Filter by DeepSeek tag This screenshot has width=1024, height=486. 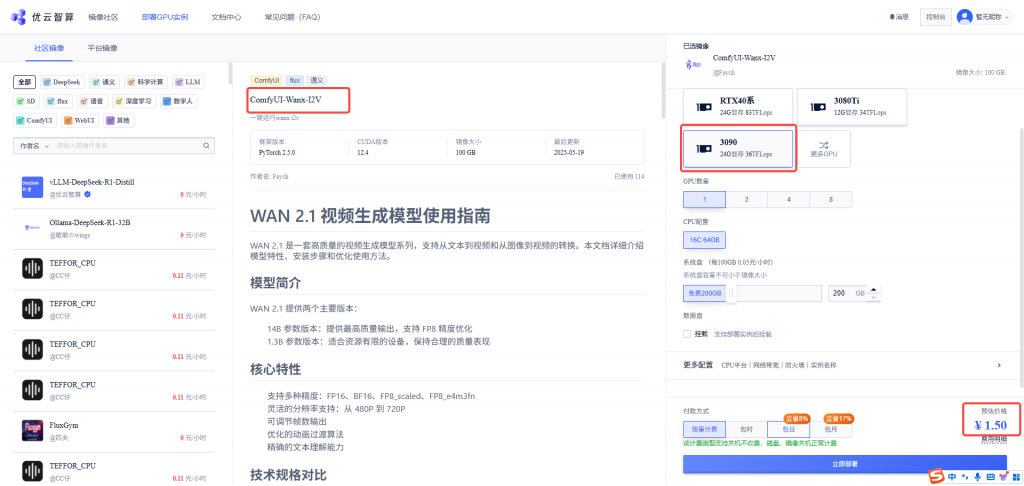pyautogui.click(x=62, y=82)
